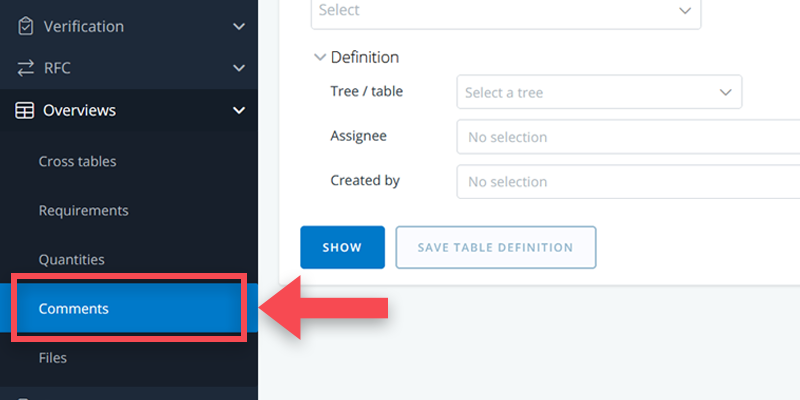800x400 pixels.
Task: Expand the RFC menu chevron
Action: pyautogui.click(x=238, y=69)
